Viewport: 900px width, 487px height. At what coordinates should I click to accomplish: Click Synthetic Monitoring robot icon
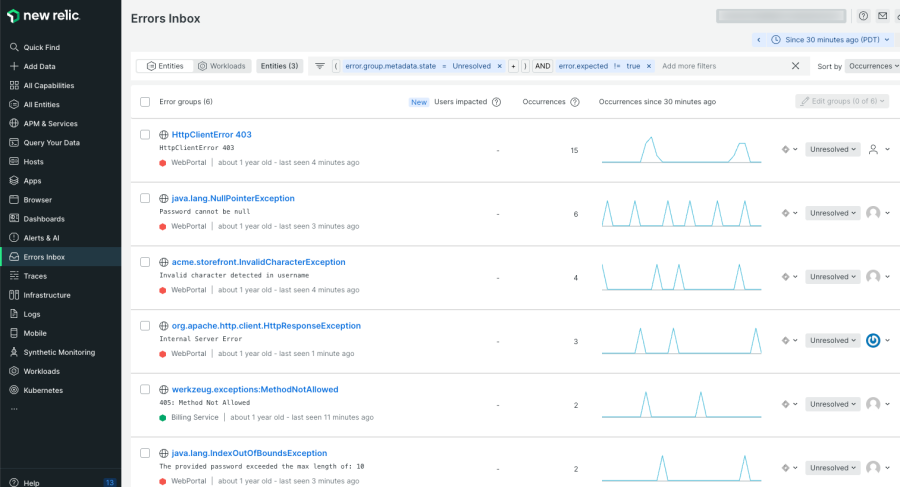pos(14,352)
